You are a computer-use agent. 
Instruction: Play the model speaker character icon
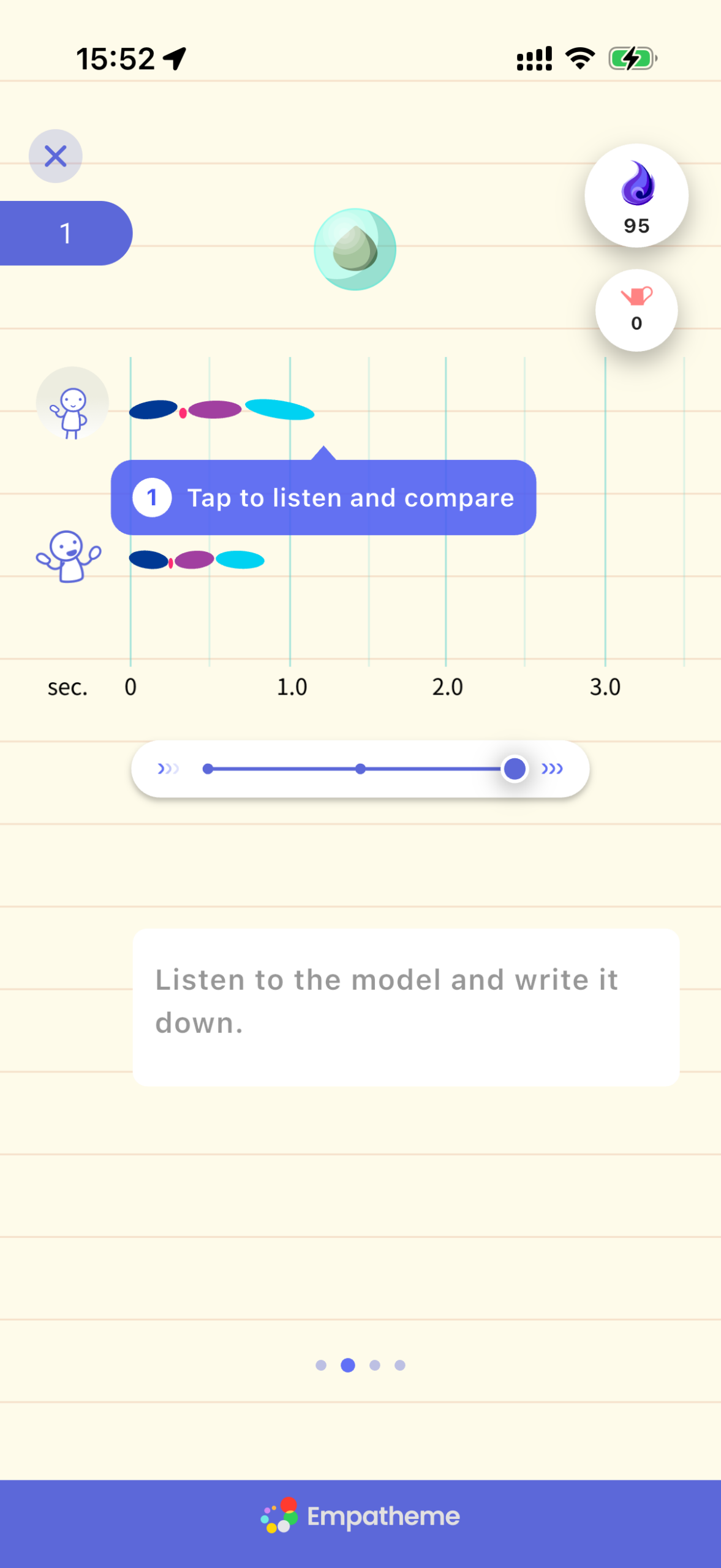point(72,403)
